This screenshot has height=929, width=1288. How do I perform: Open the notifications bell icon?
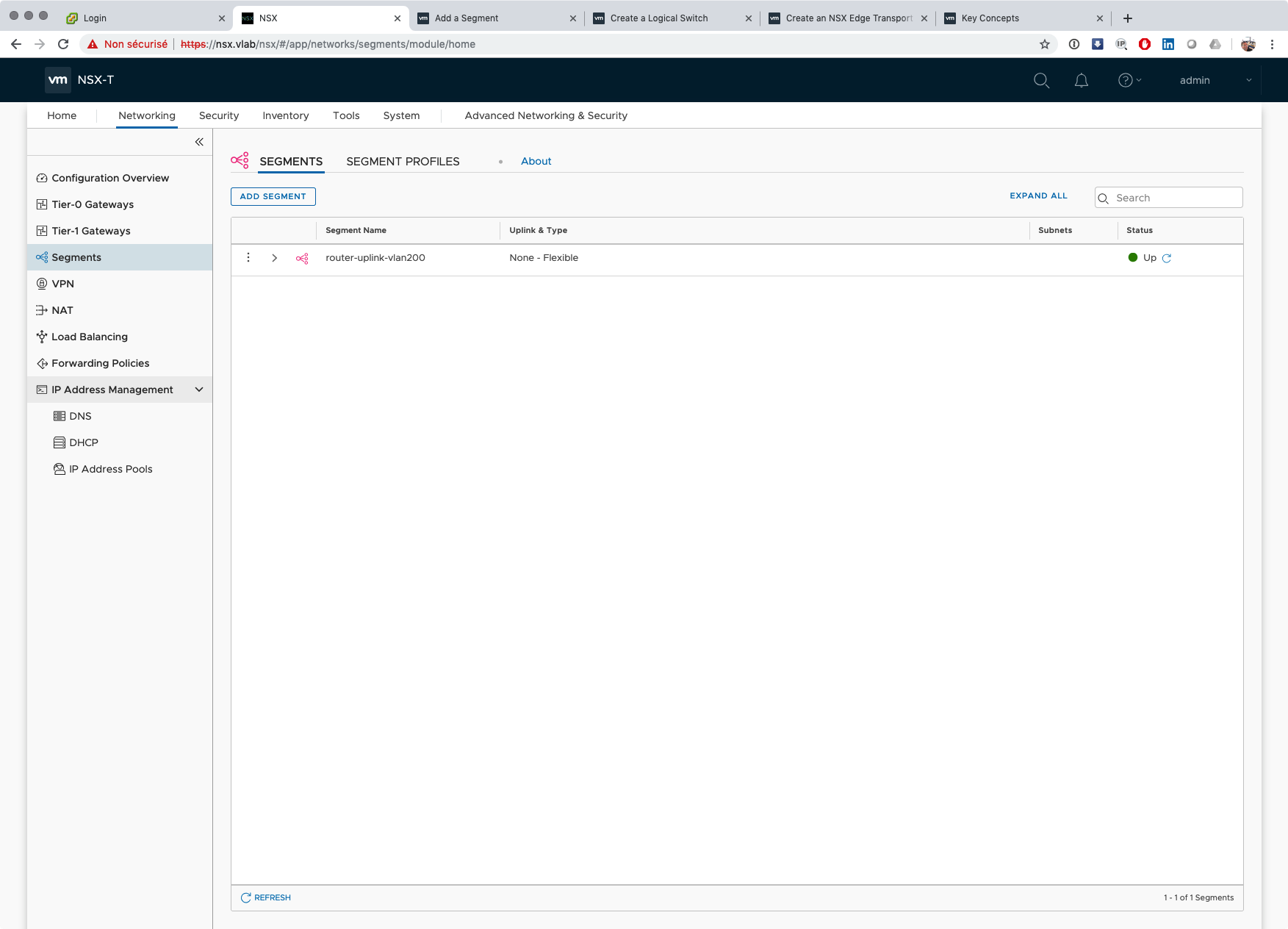click(x=1081, y=80)
